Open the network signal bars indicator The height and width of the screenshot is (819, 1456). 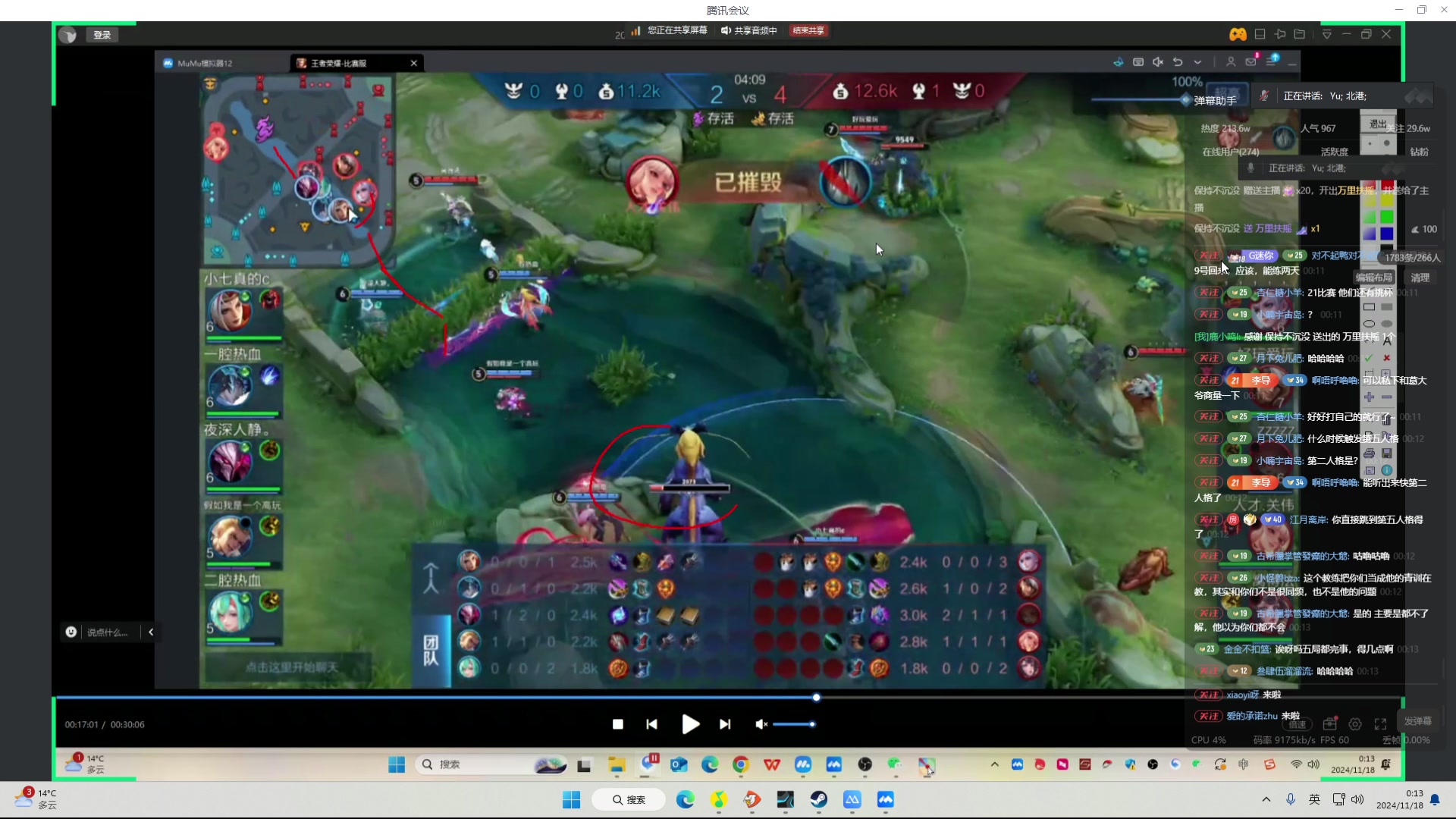635,30
